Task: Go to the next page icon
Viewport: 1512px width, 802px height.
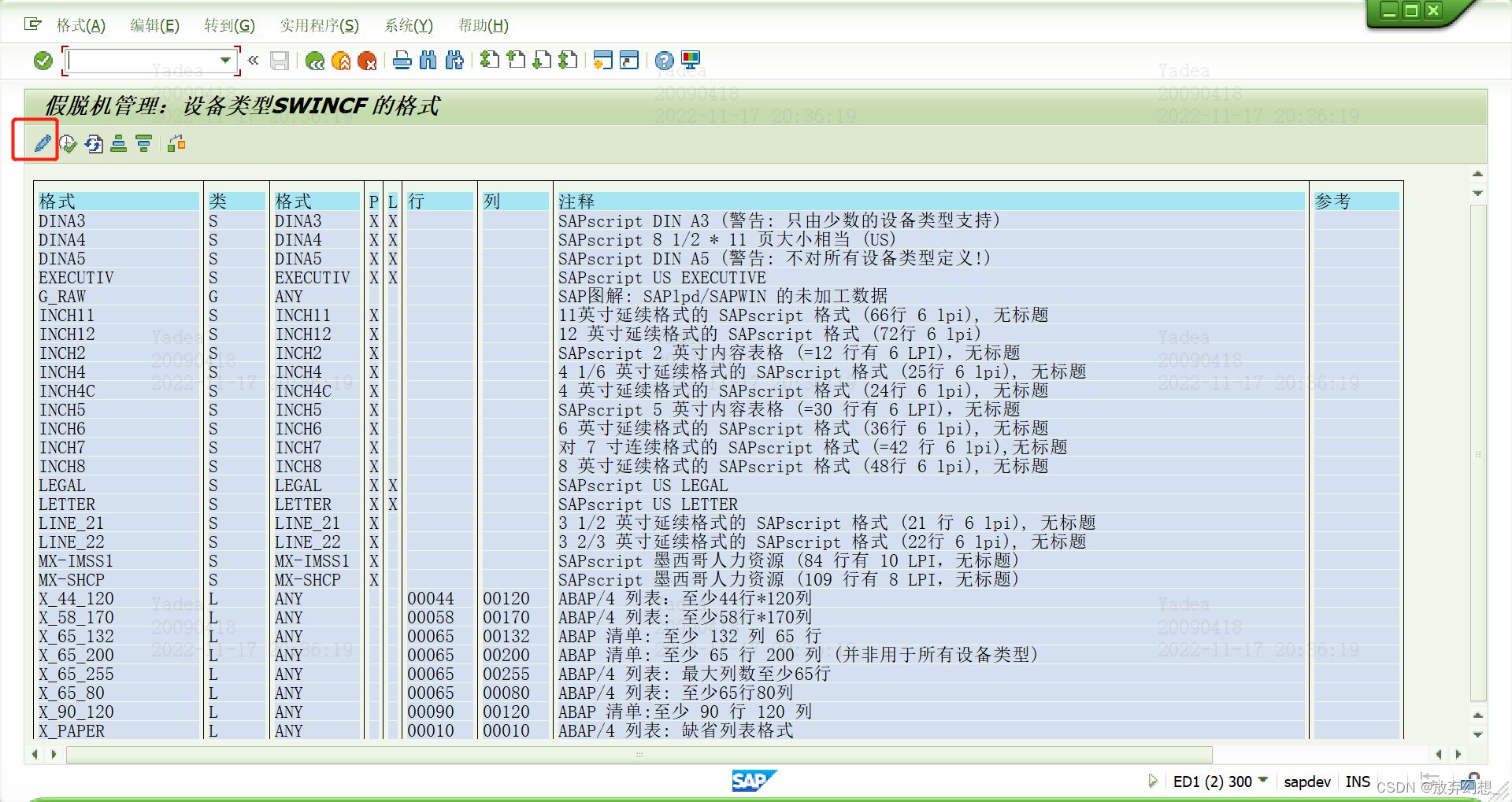Action: coord(542,60)
